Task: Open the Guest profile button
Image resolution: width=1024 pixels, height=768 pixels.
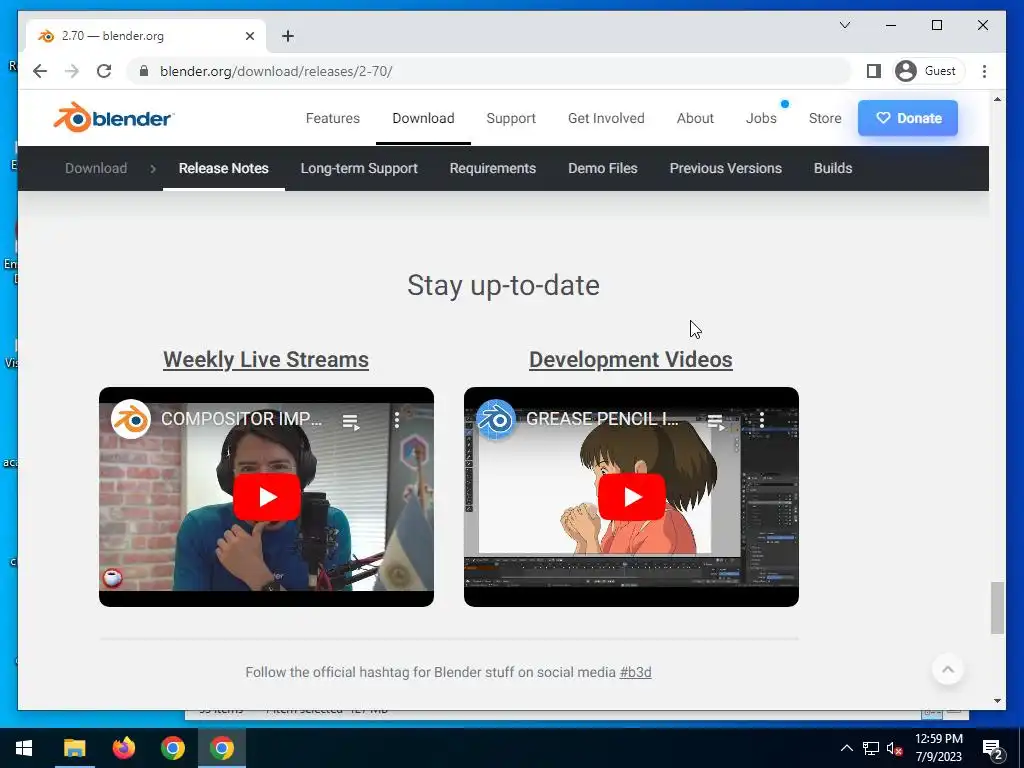Action: (928, 71)
